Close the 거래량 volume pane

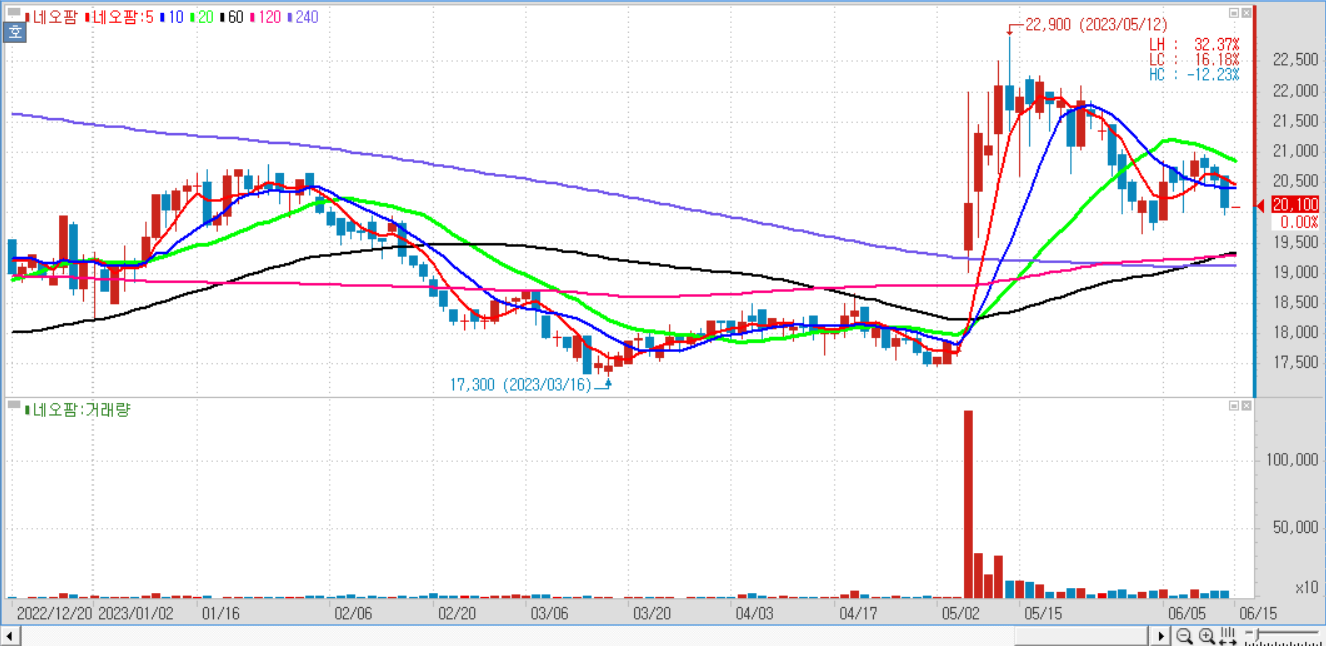(x=1246, y=405)
